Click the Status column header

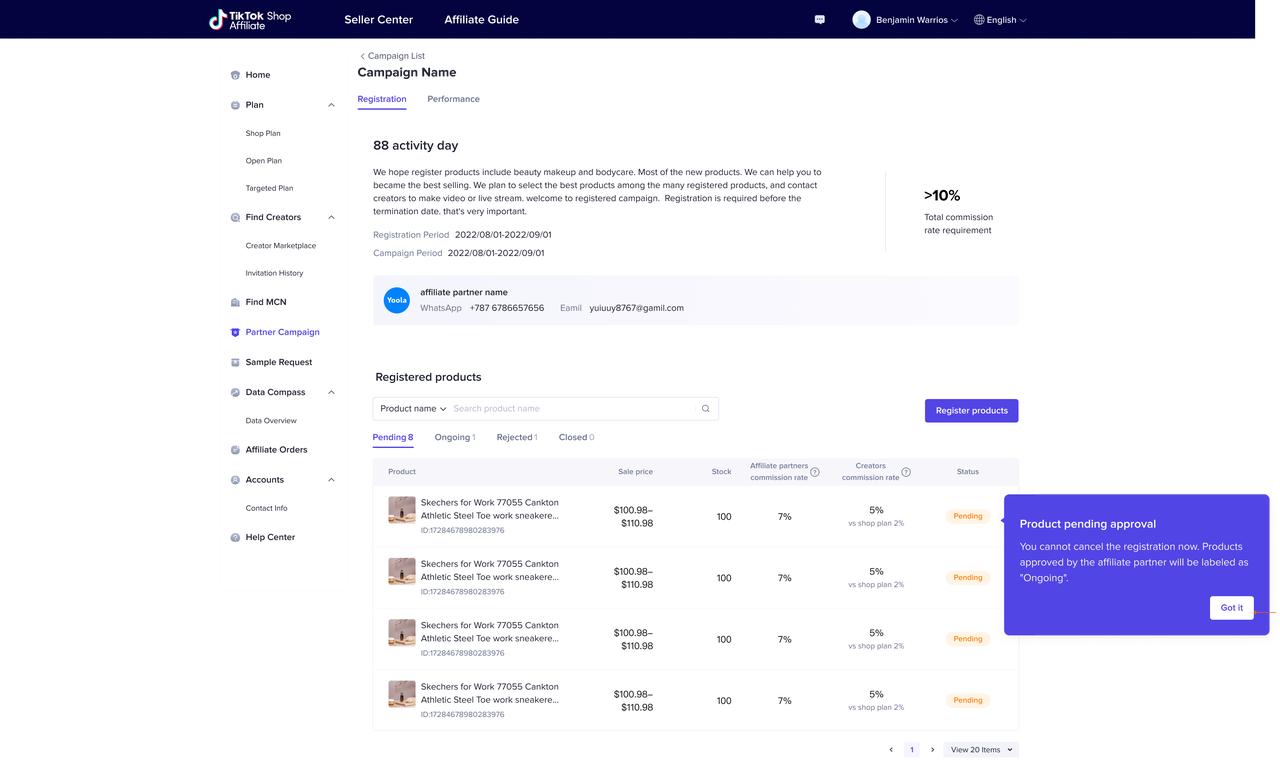[x=968, y=472]
